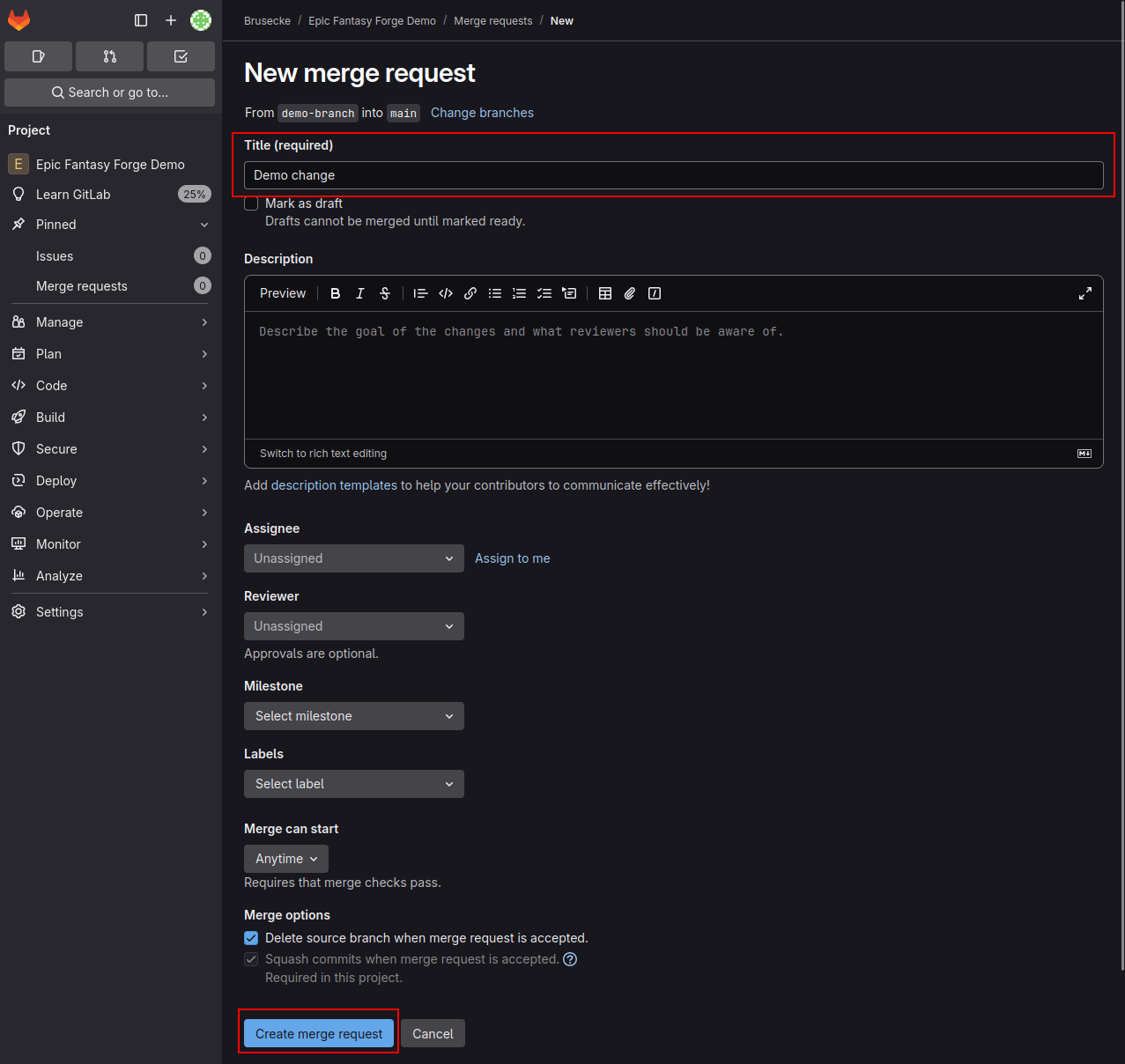Open description templates link
Screen dimensions: 1125x1064
point(334,485)
